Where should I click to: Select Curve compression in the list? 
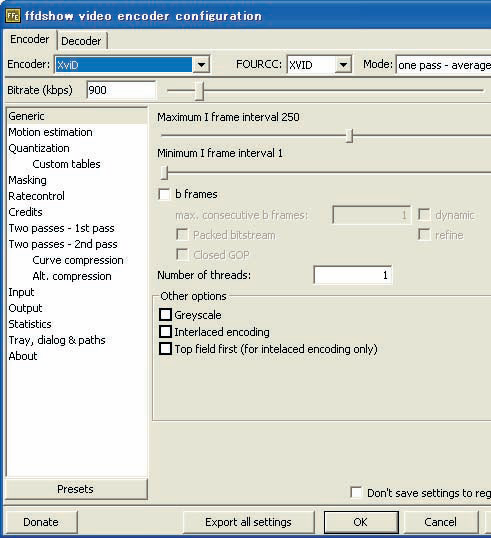click(78, 260)
